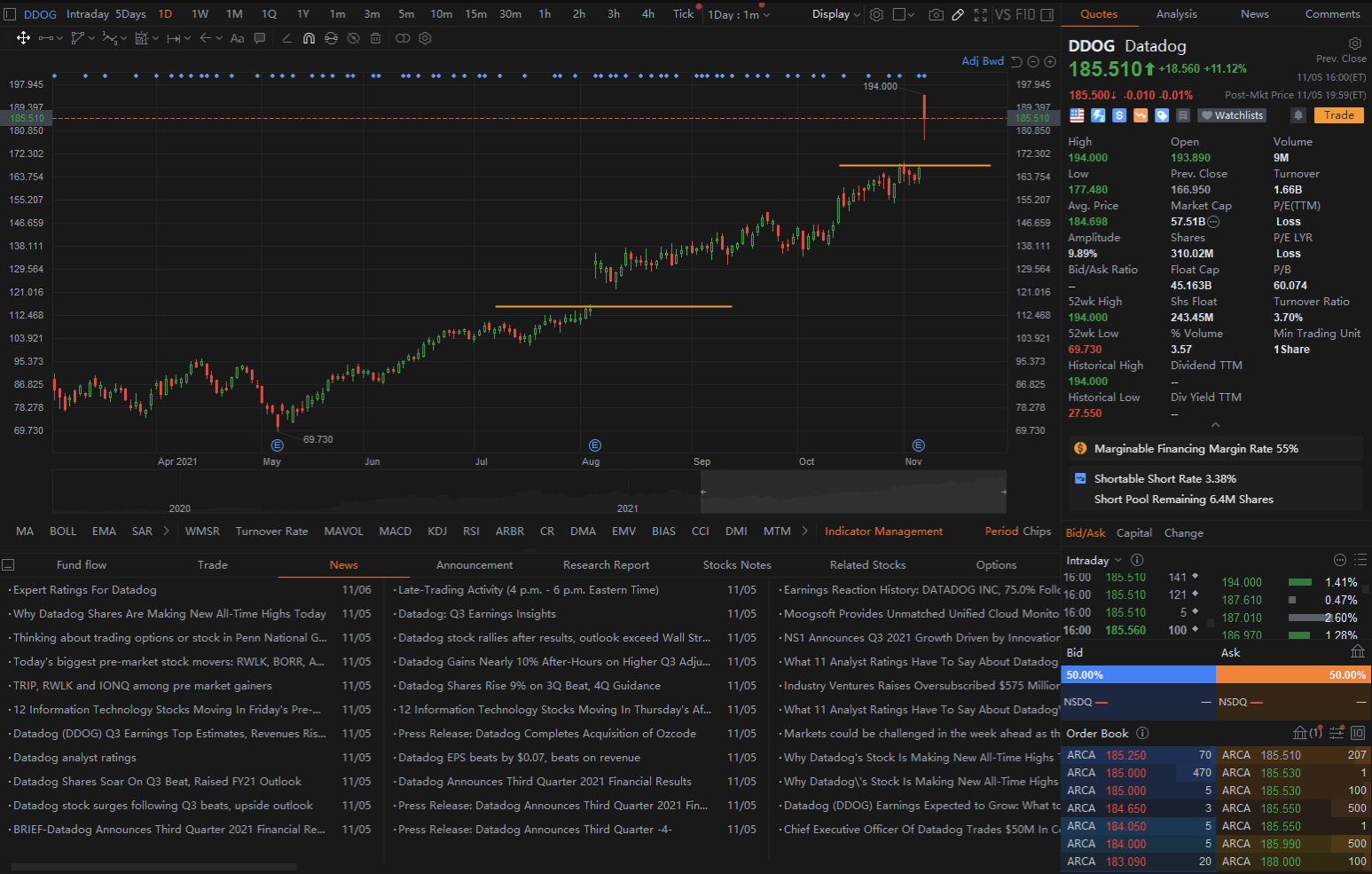Toggle the news panel collapse box
1372x874 pixels.
pyautogui.click(x=8, y=564)
